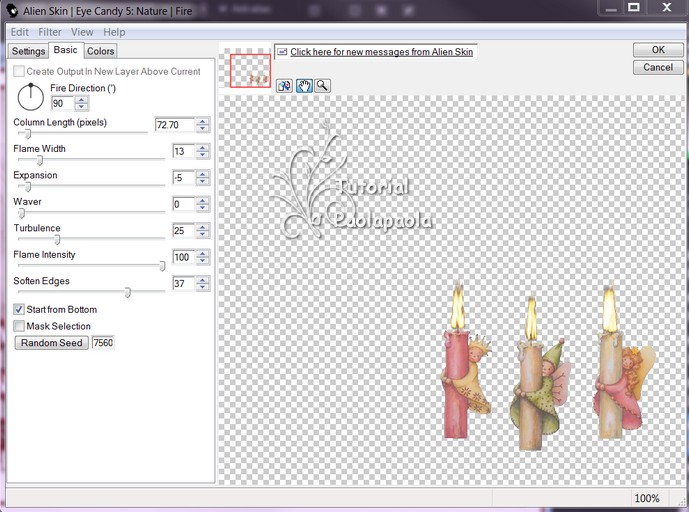Click the Alien Skin app icon in title bar
The height and width of the screenshot is (512, 689).
coord(12,11)
